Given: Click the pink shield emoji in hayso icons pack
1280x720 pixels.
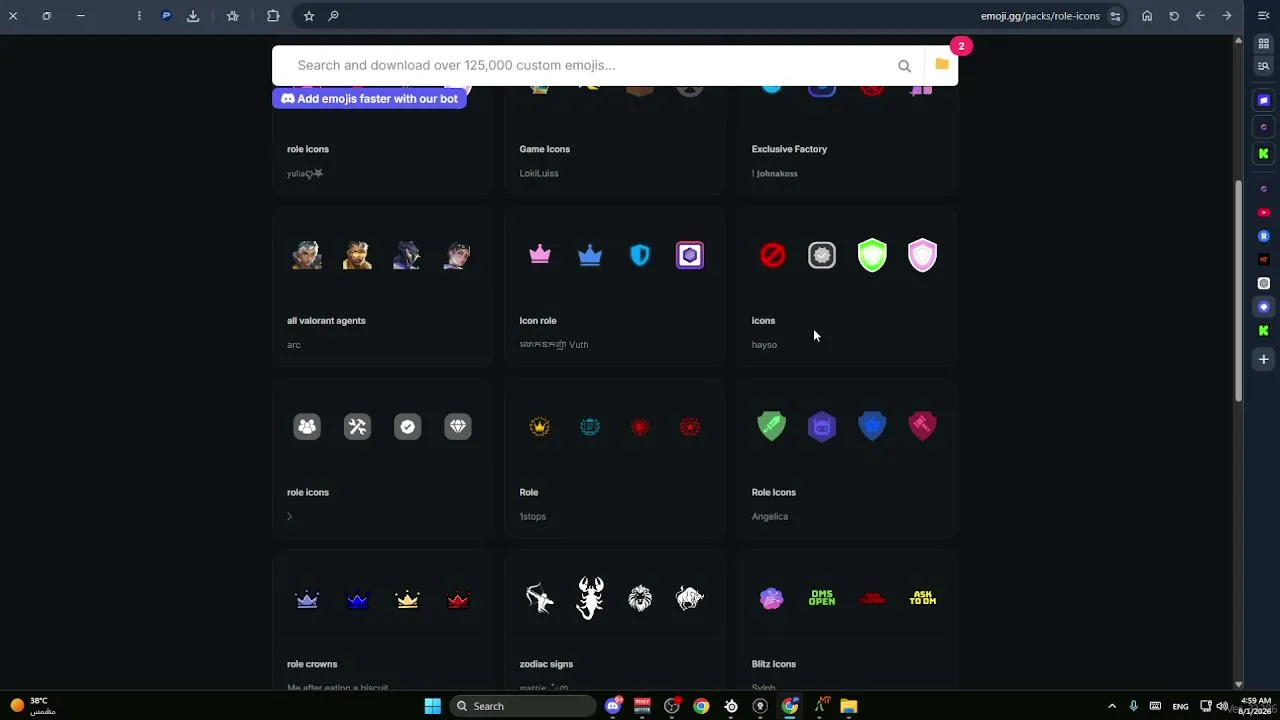Looking at the screenshot, I should tap(922, 255).
